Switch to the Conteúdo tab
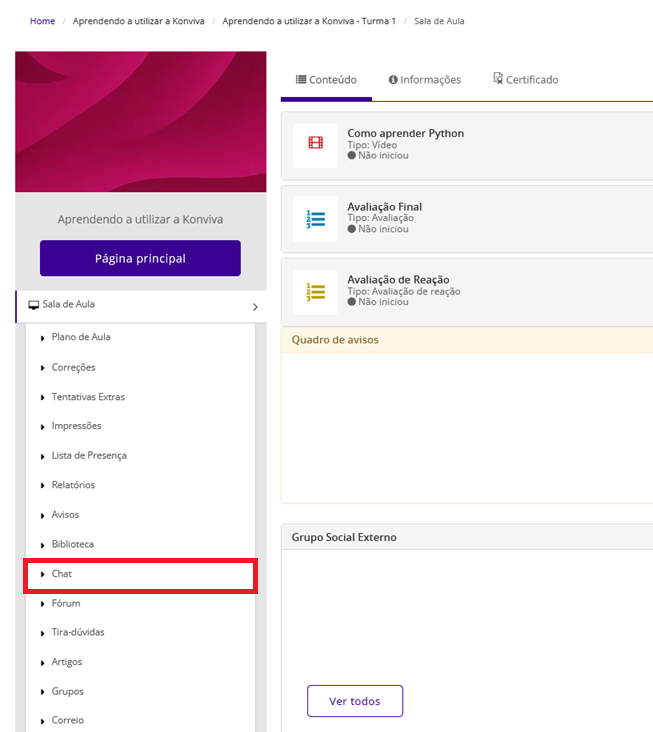Viewport: 653px width, 732px height. tap(326, 79)
